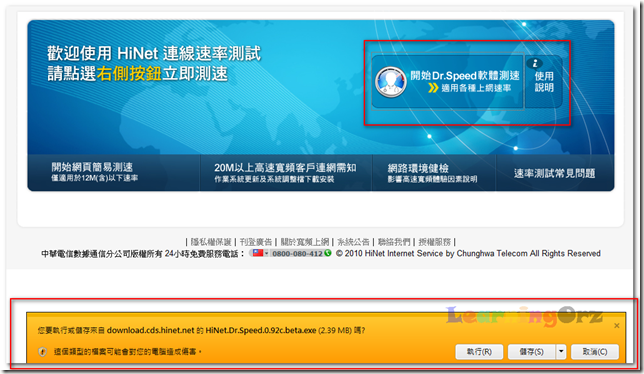Click the Dr.Speed doctor avatar icon
The width and height of the screenshot is (644, 374).
pyautogui.click(x=391, y=82)
